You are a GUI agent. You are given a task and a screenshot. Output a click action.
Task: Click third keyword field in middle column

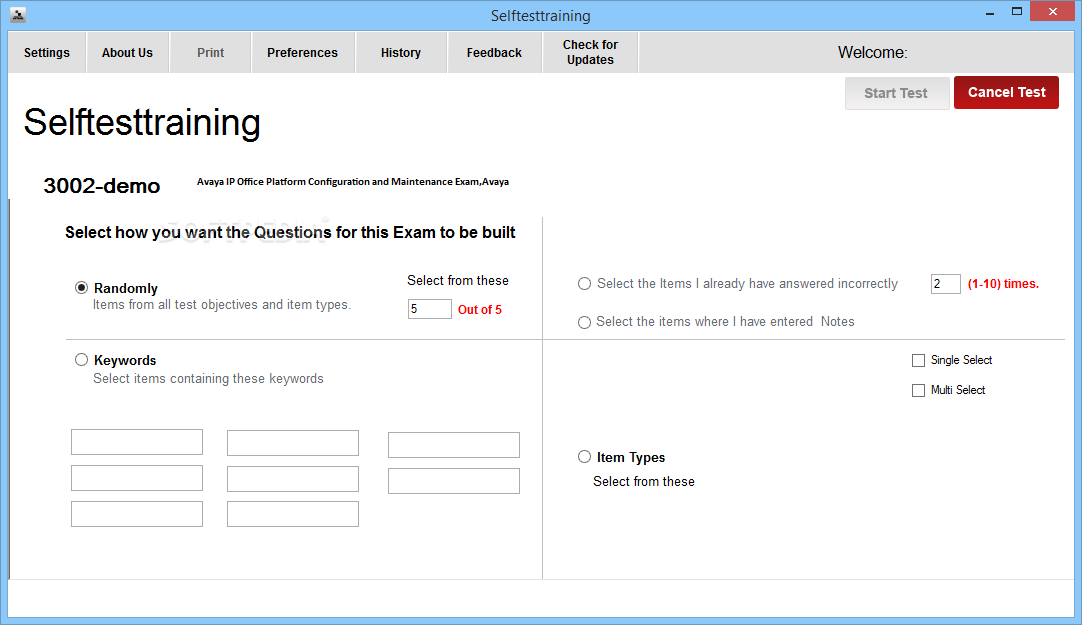(x=293, y=514)
